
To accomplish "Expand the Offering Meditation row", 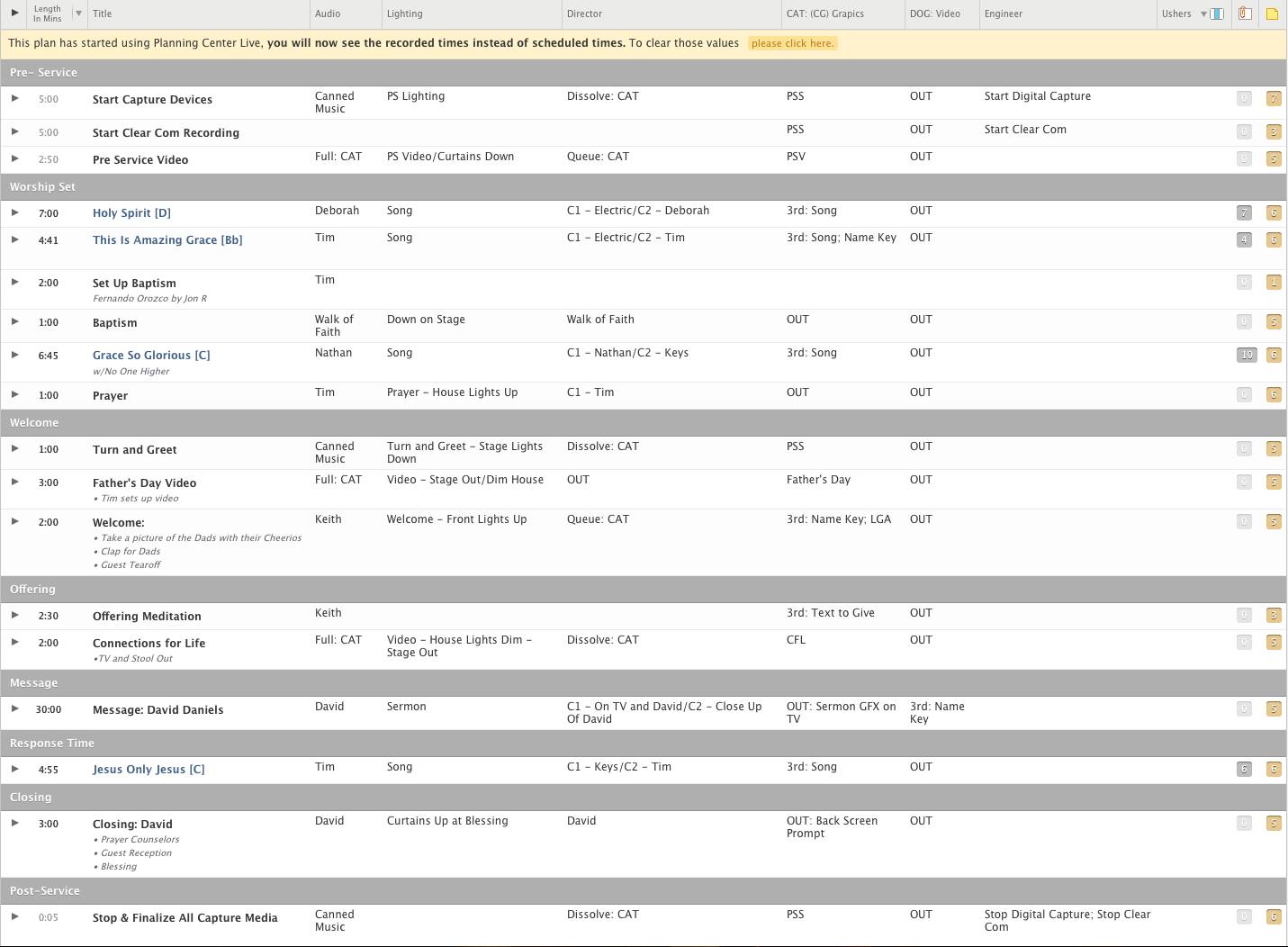I will [14, 615].
